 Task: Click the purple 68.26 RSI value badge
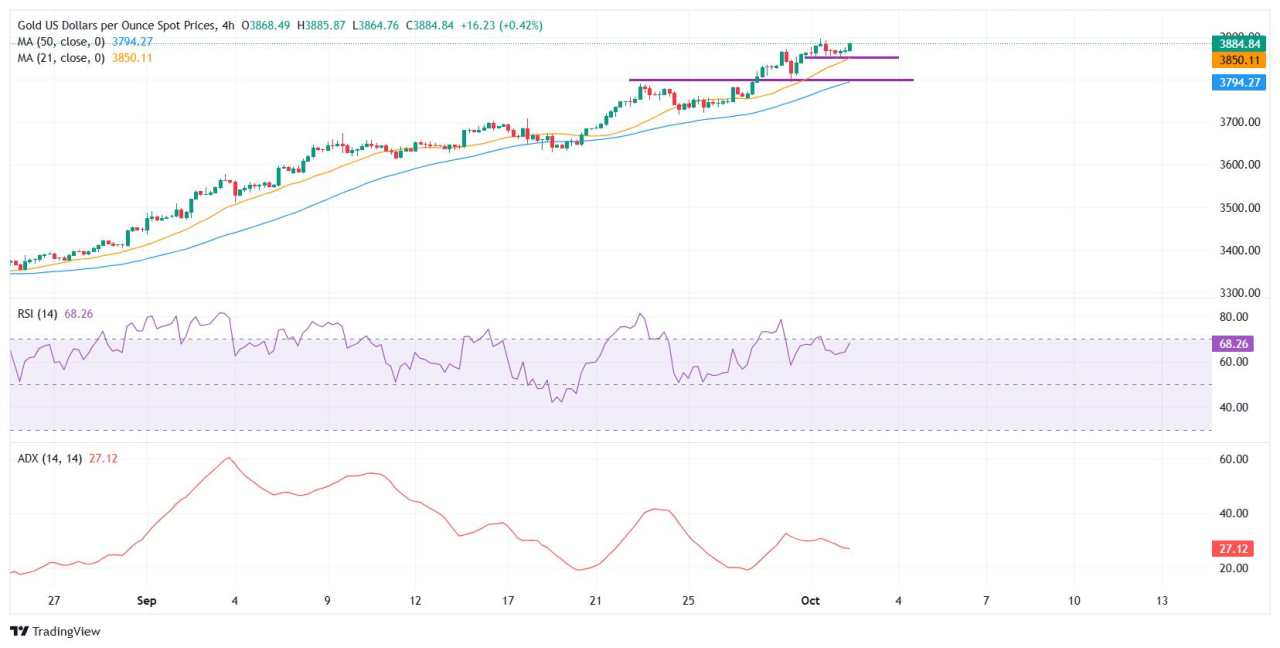[1234, 342]
